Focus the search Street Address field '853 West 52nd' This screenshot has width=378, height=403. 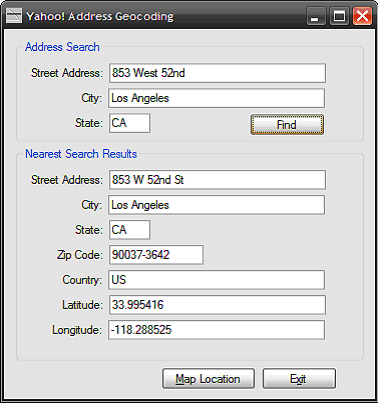pyautogui.click(x=217, y=73)
